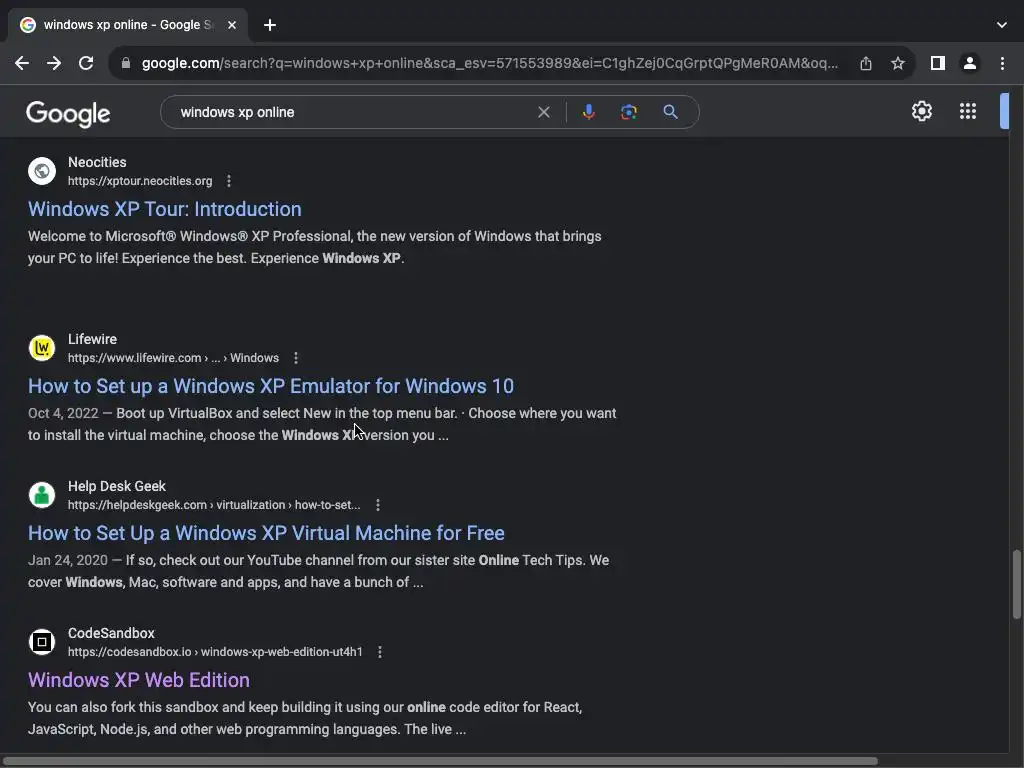
Task: Click the Help Desk Geek site name
Action: tap(117, 486)
